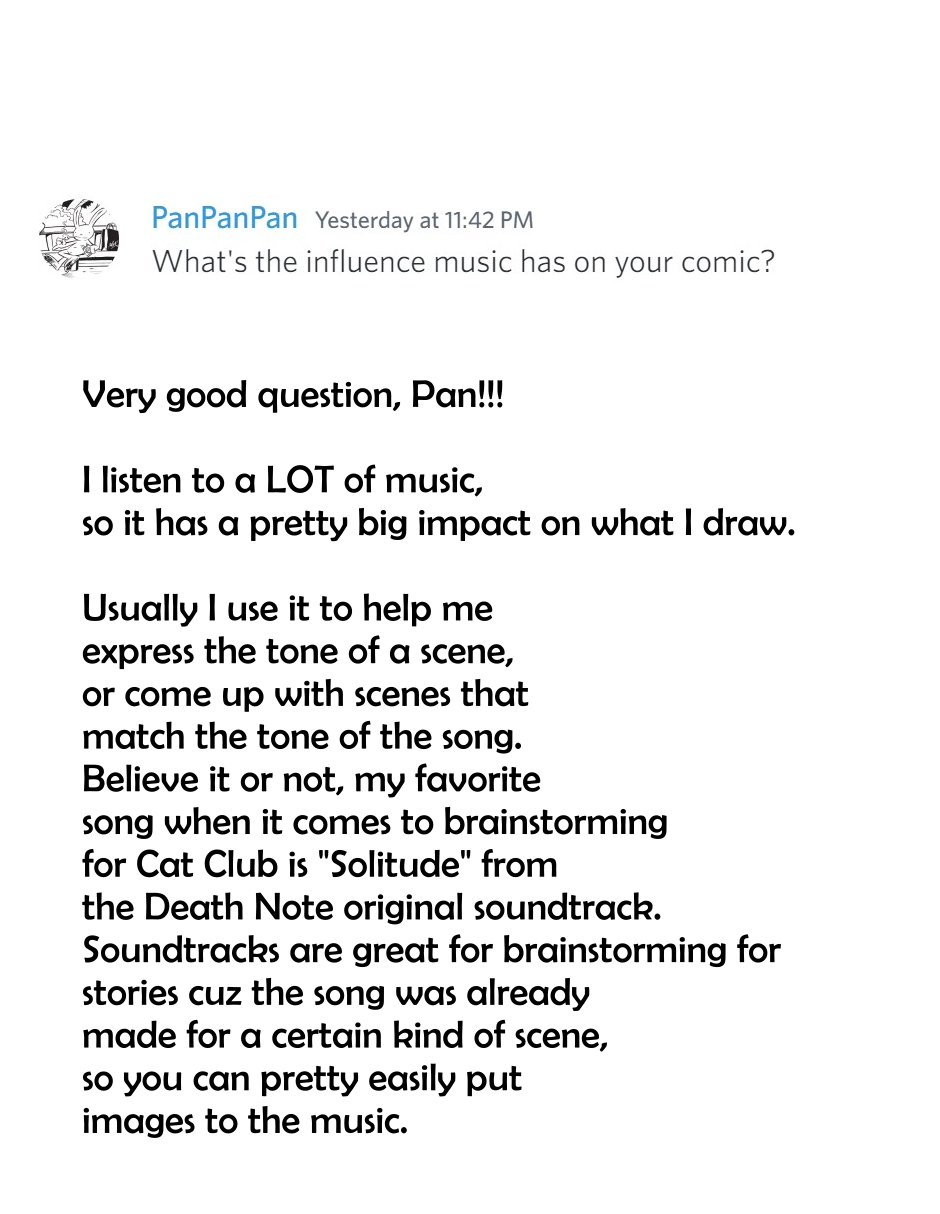Click the line "I listen to a LOT of music,"
Viewport: 940px width, 1214px height.
283,481
